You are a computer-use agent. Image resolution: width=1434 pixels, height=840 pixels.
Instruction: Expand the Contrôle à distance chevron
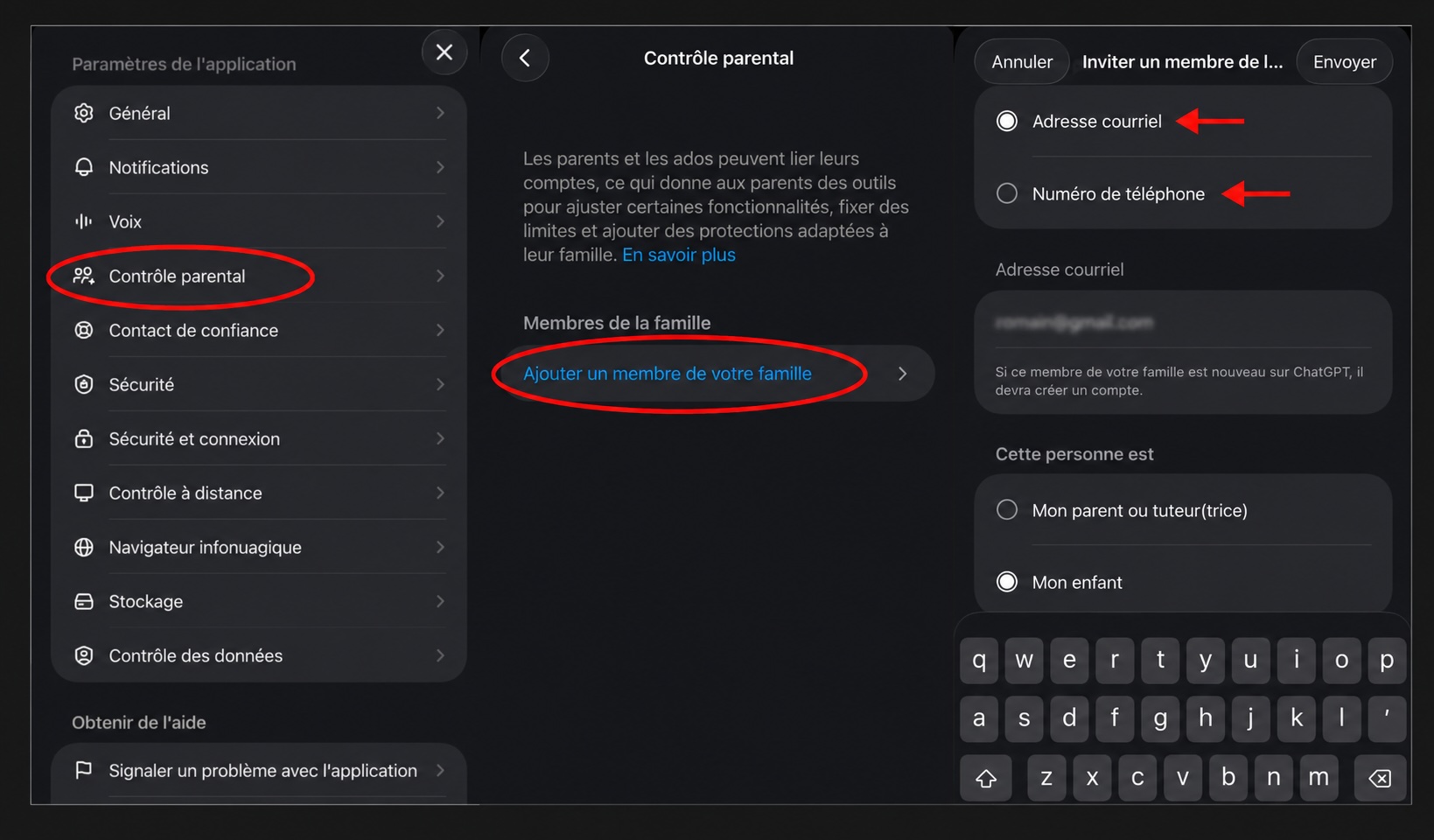pyautogui.click(x=440, y=493)
